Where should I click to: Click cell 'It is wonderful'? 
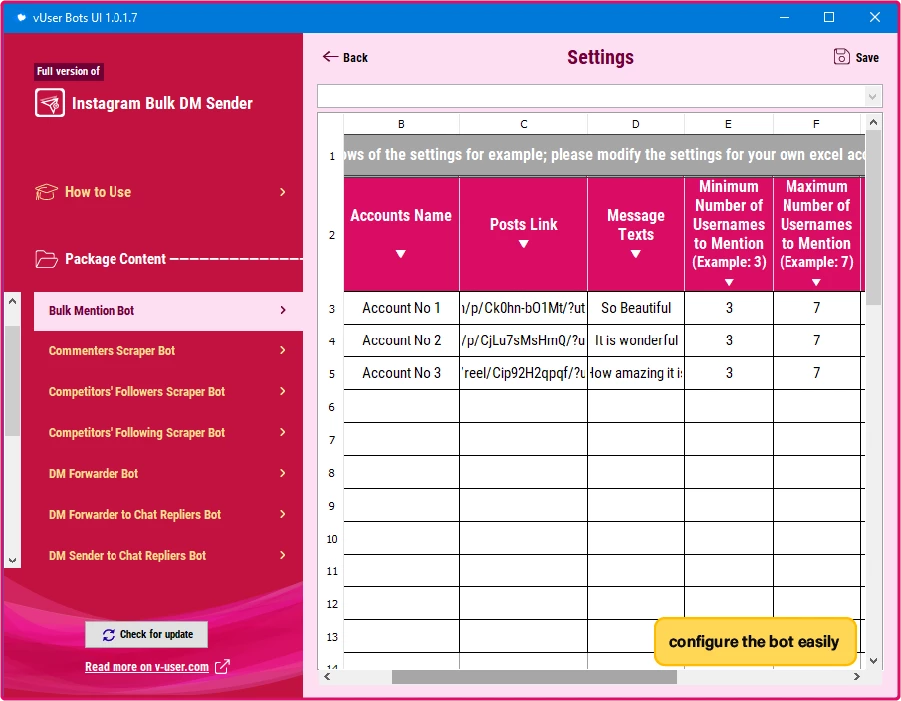pos(636,340)
